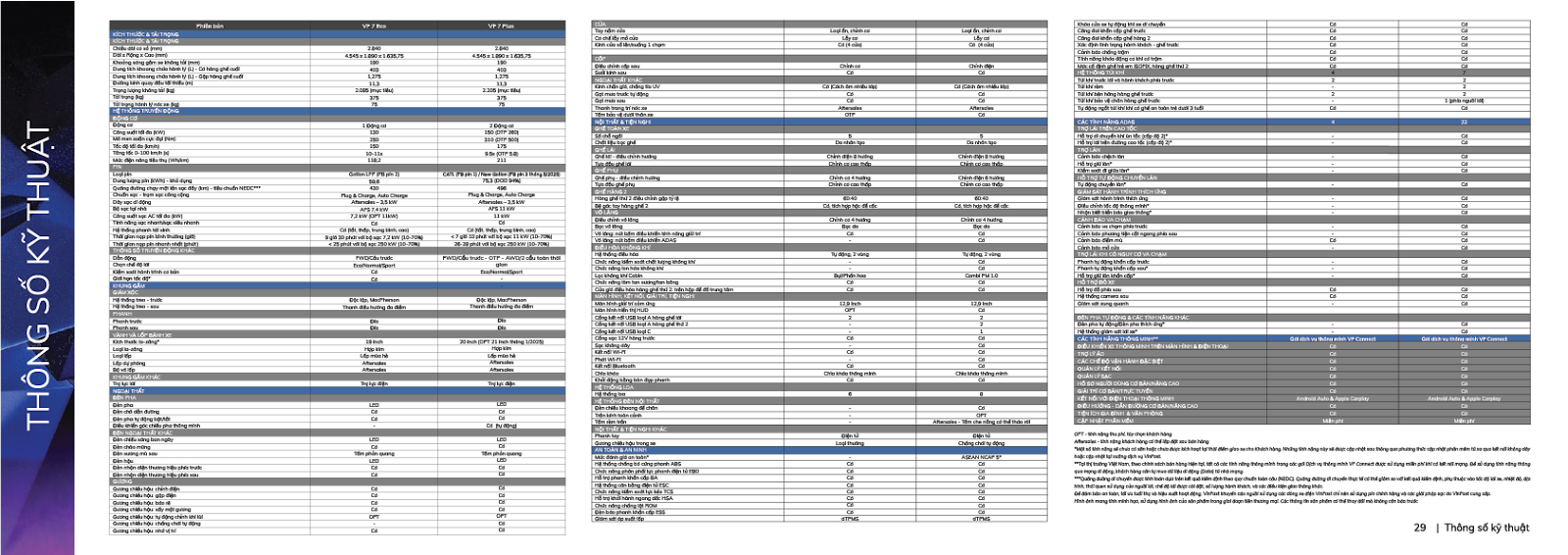Open the PIN section header

pyautogui.click(x=118, y=168)
